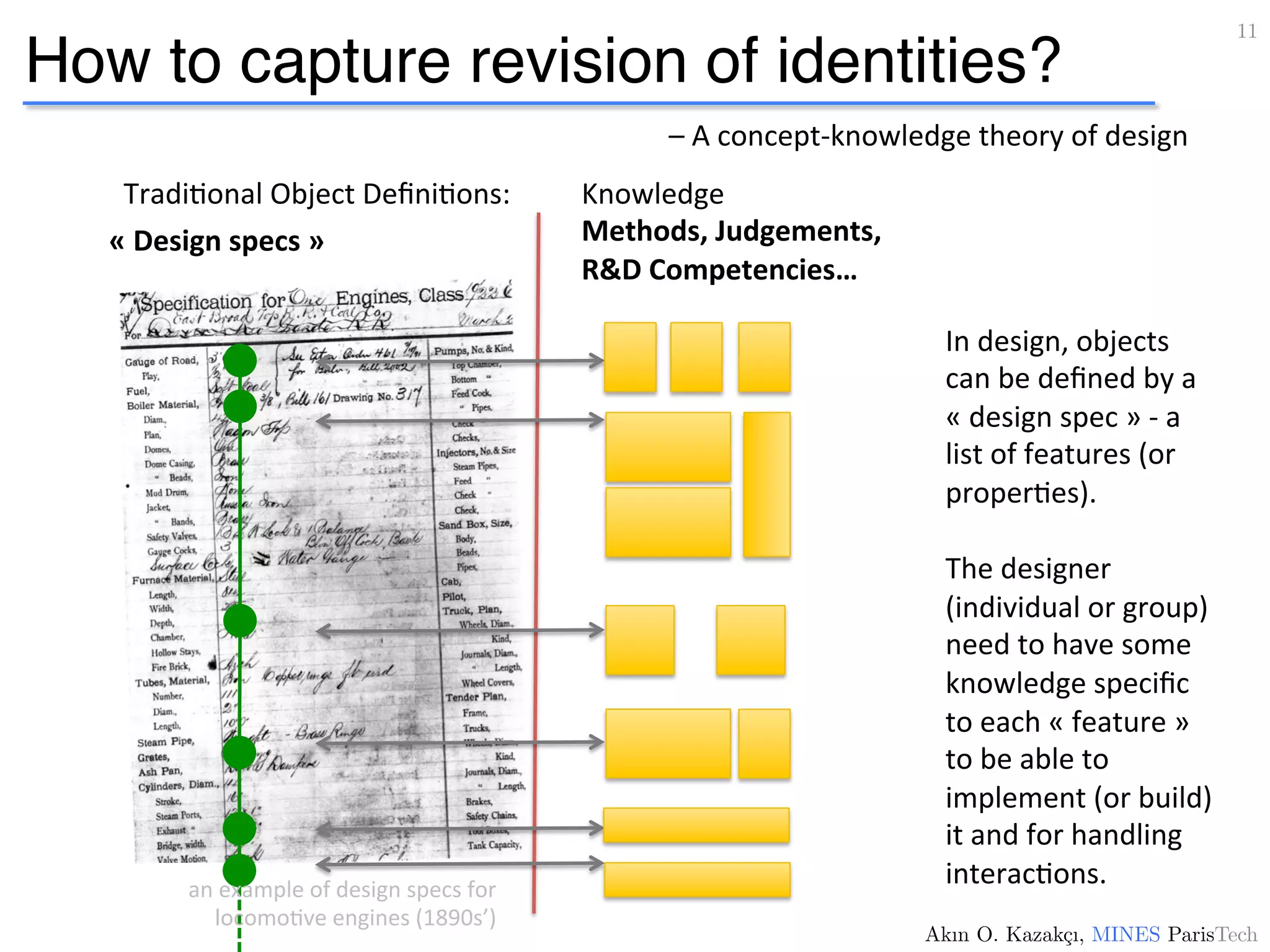Click the "Tender Plan," entry

tap(476, 697)
